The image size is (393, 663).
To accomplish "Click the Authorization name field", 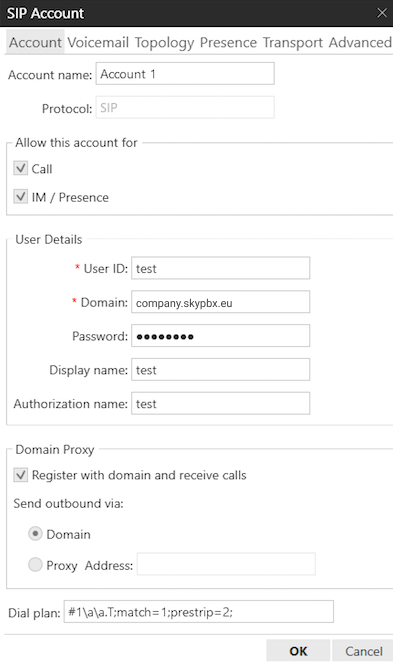I will (220, 403).
